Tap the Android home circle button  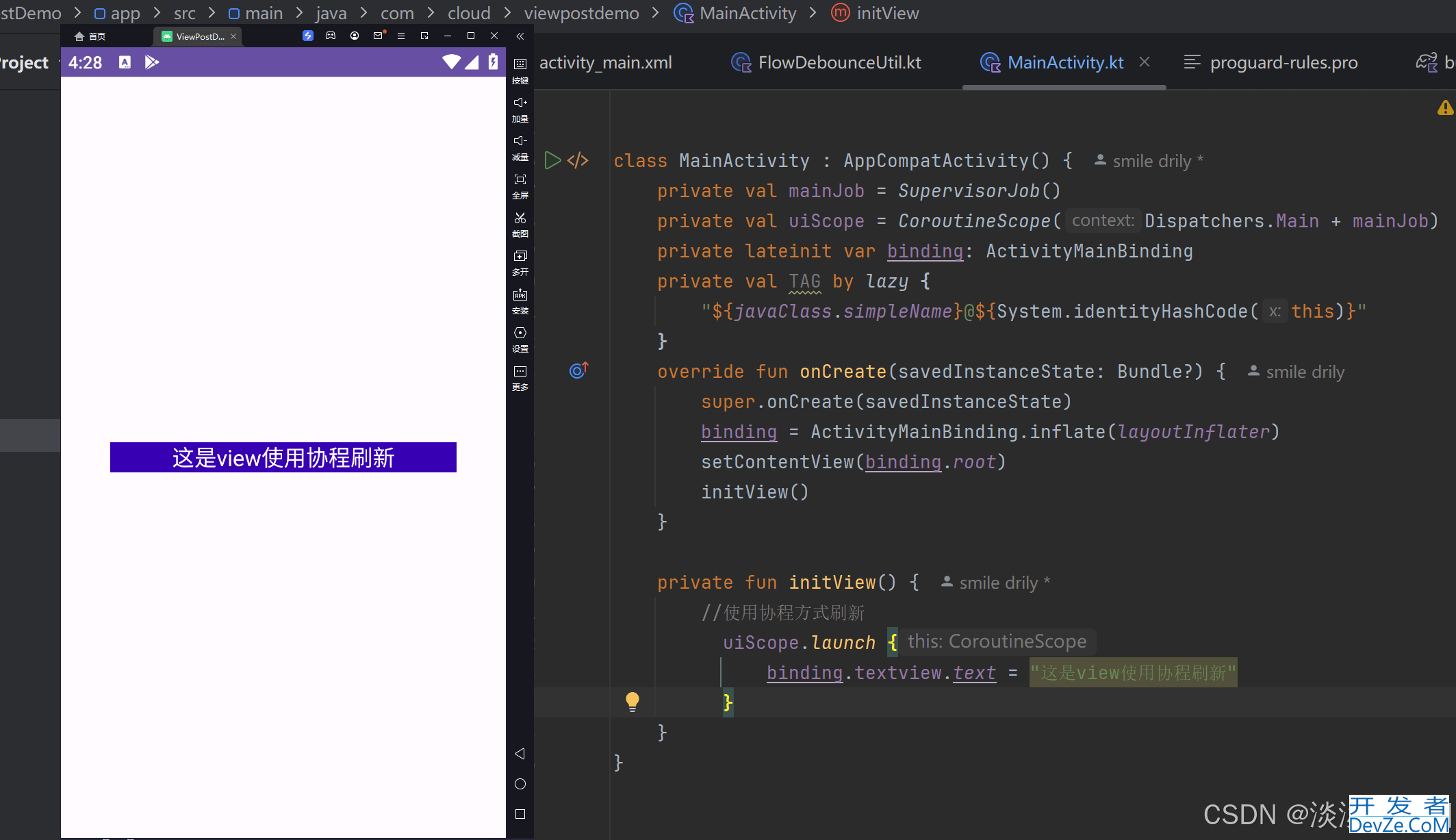click(520, 784)
